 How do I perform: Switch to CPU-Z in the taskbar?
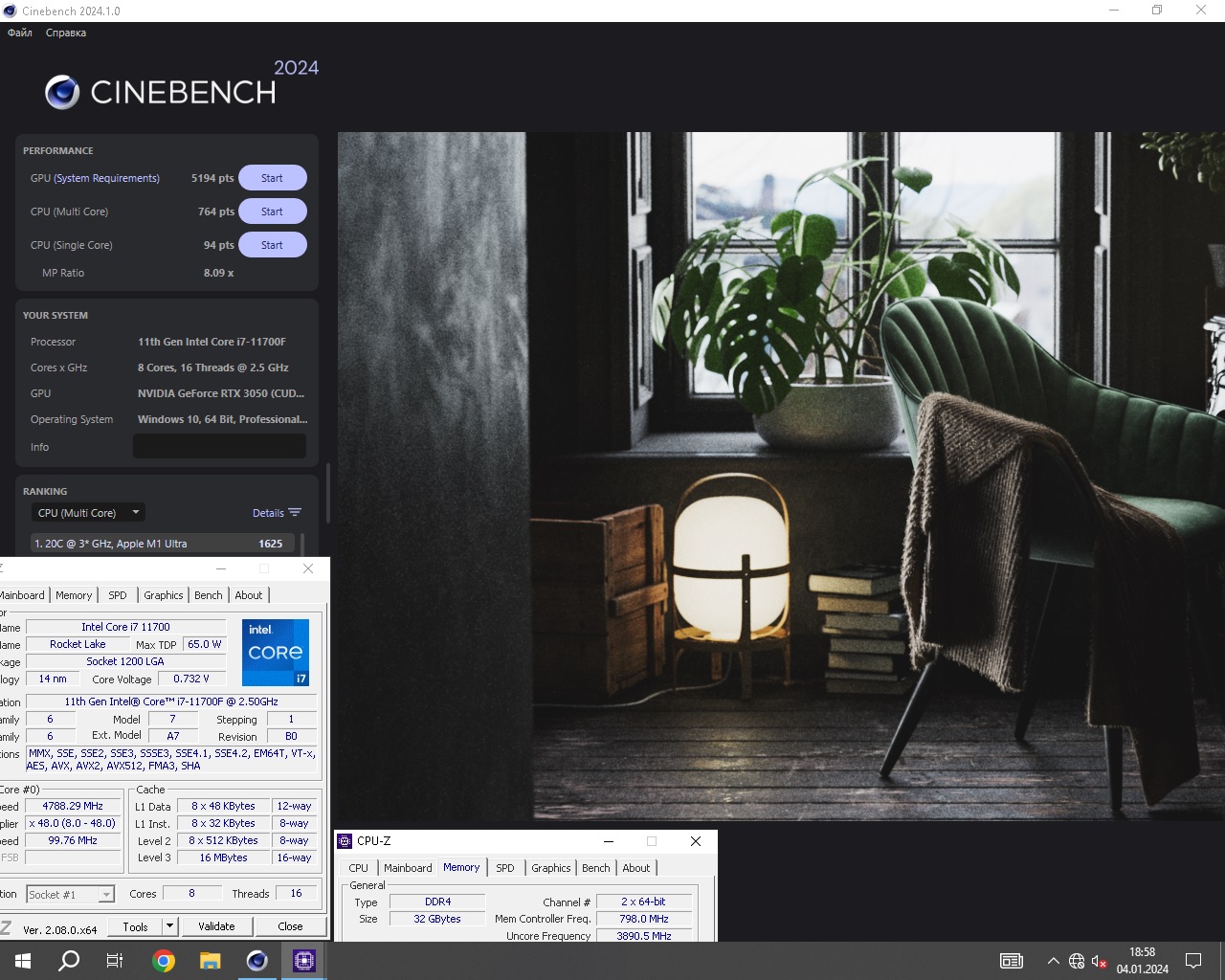(304, 961)
